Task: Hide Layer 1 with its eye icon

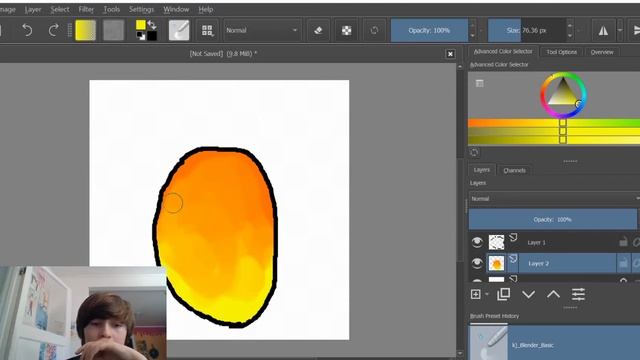Action: coord(477,242)
